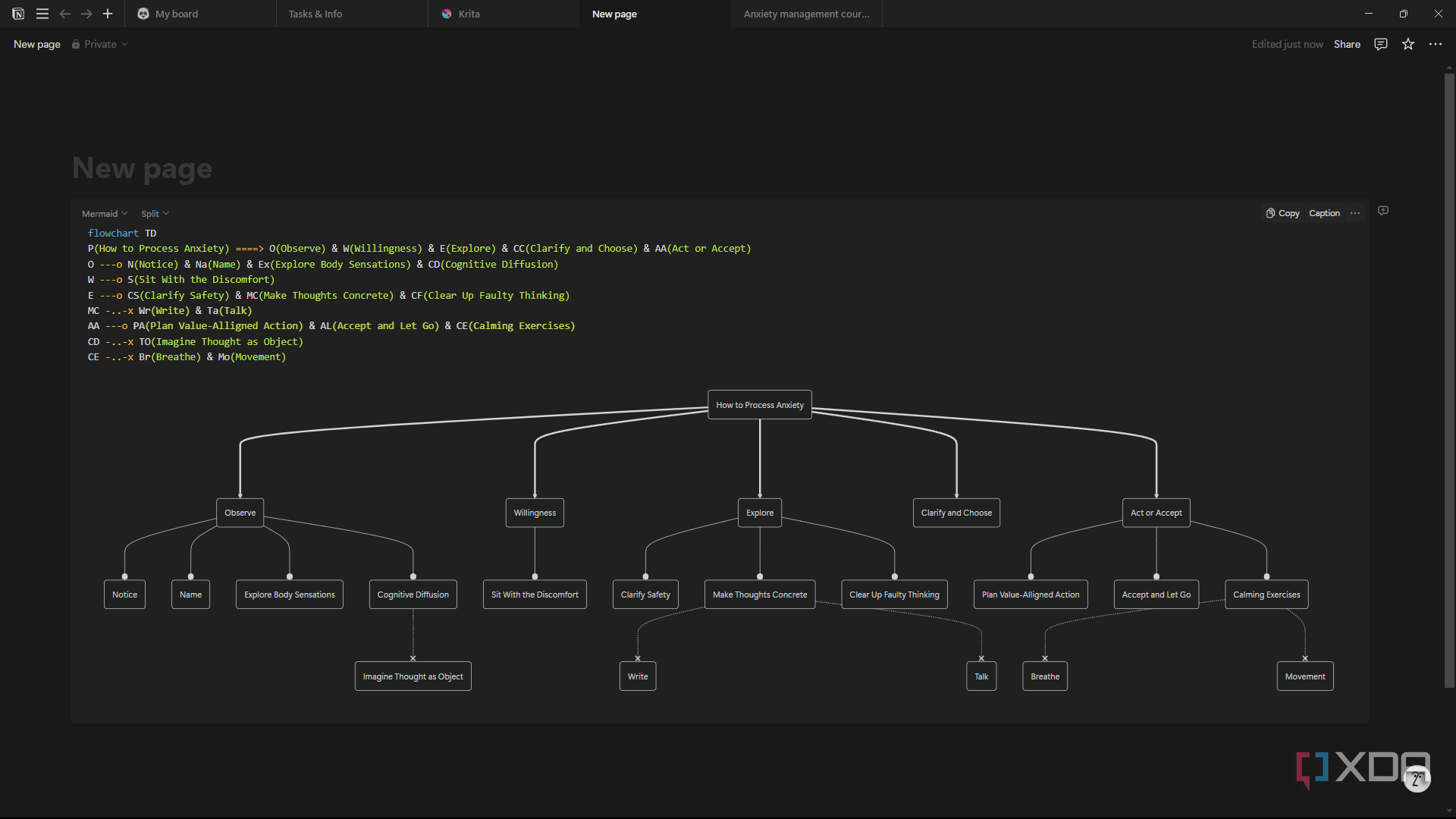Image resolution: width=1456 pixels, height=819 pixels.
Task: Open a new tab with plus icon
Action: 108,14
